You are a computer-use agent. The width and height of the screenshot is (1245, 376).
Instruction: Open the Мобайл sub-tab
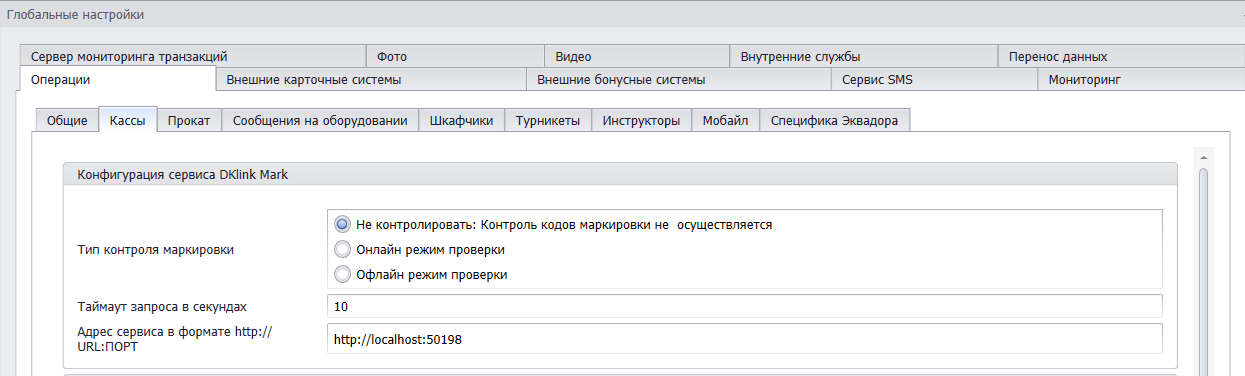[725, 120]
